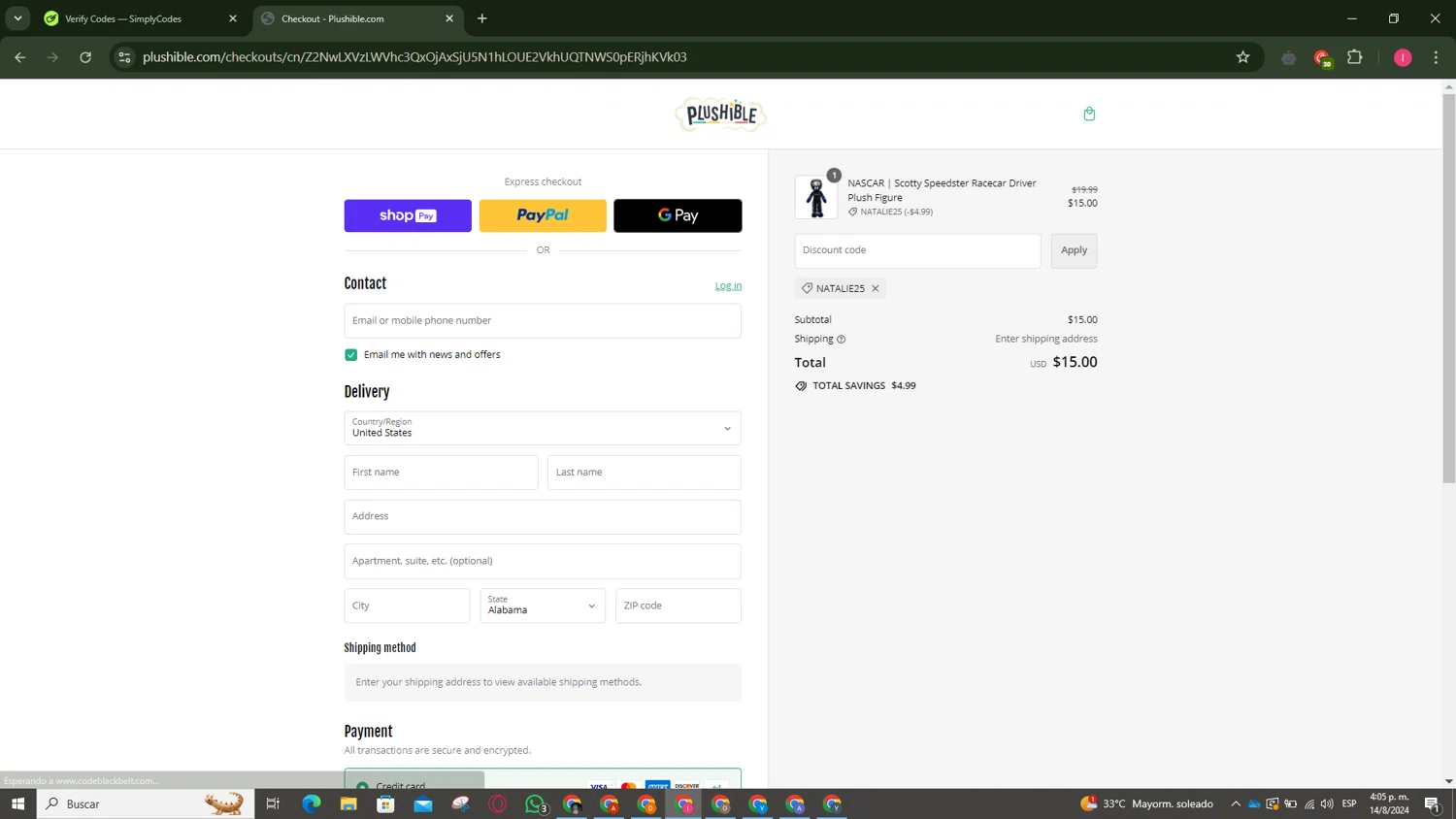The width and height of the screenshot is (1456, 819).
Task: Click the Scotty Speedster plush thumbnail
Action: pyautogui.click(x=815, y=197)
